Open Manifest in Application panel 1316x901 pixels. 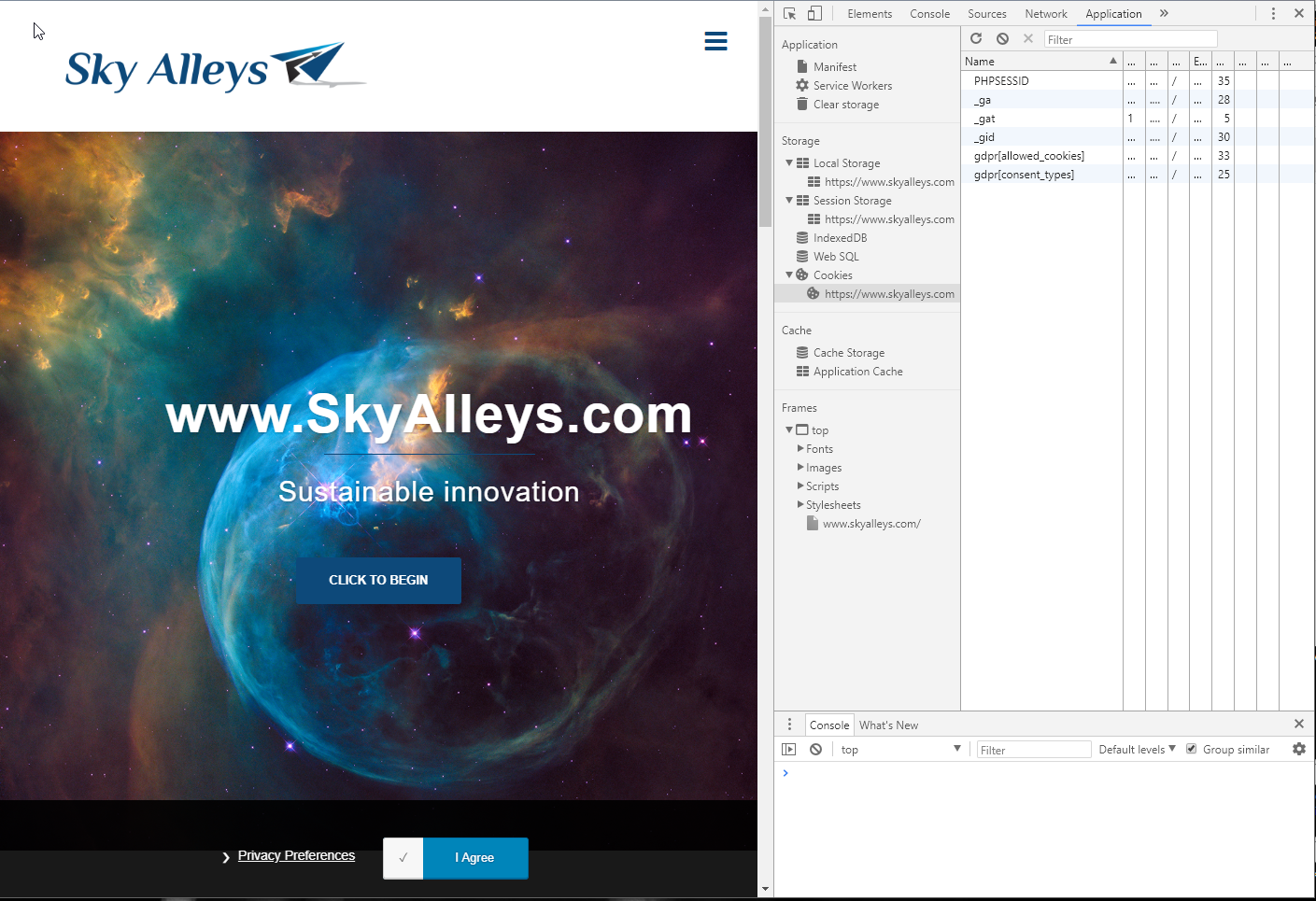[x=835, y=66]
